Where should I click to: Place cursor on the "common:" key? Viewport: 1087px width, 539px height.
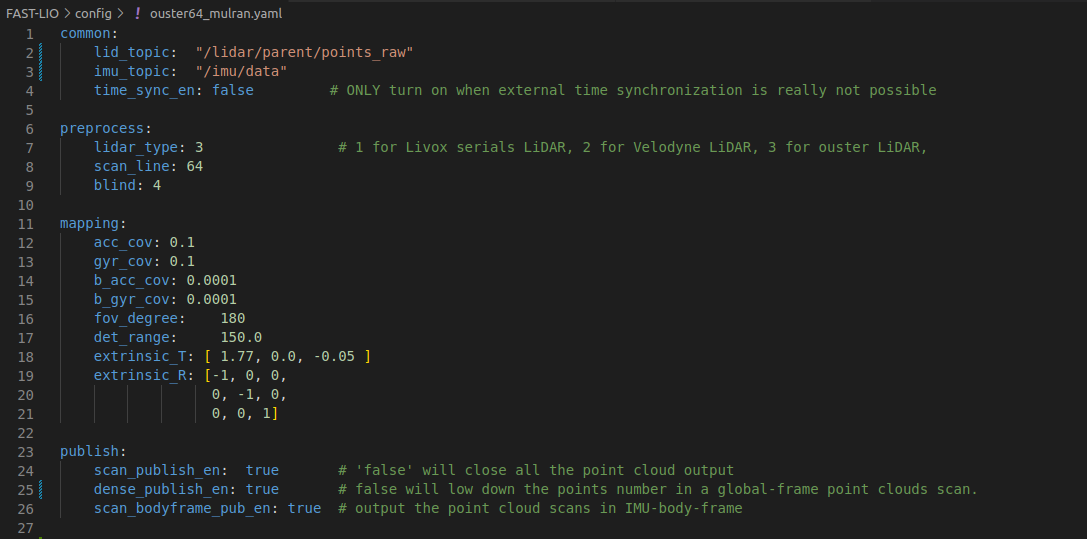point(88,33)
